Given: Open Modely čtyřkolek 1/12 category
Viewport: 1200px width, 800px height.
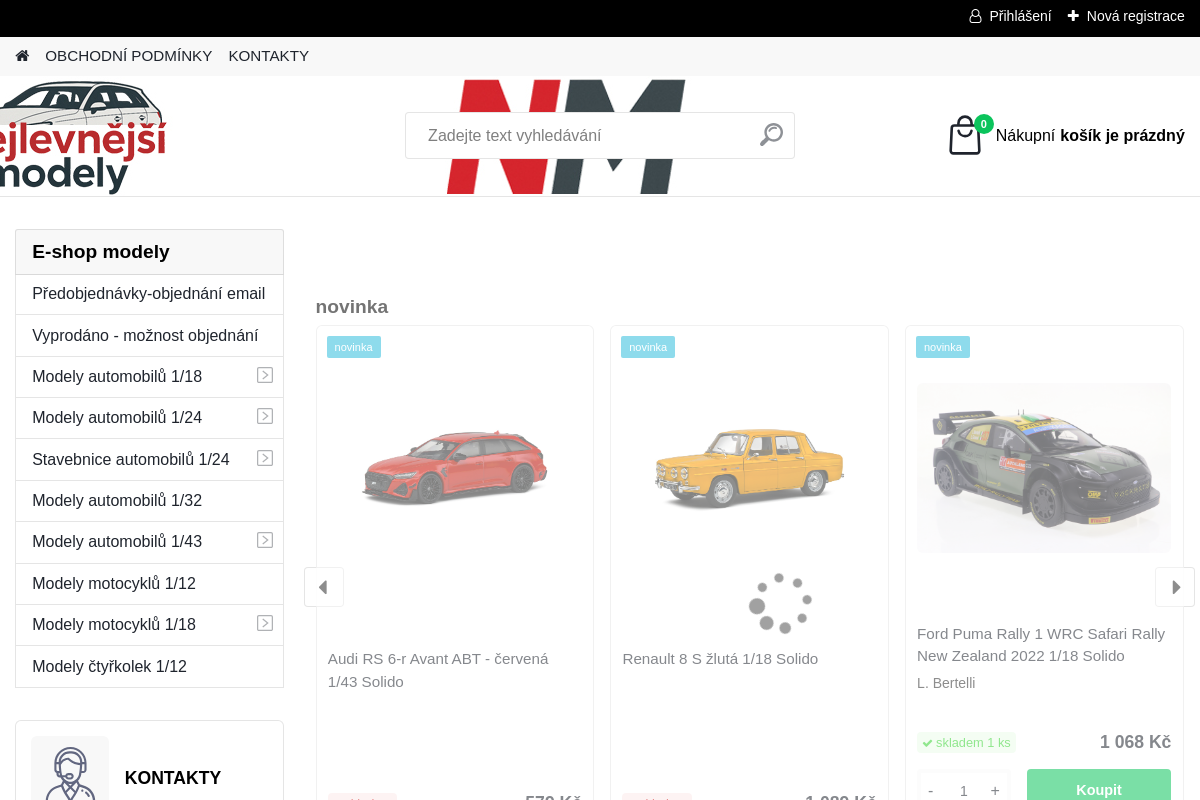Looking at the screenshot, I should (149, 667).
